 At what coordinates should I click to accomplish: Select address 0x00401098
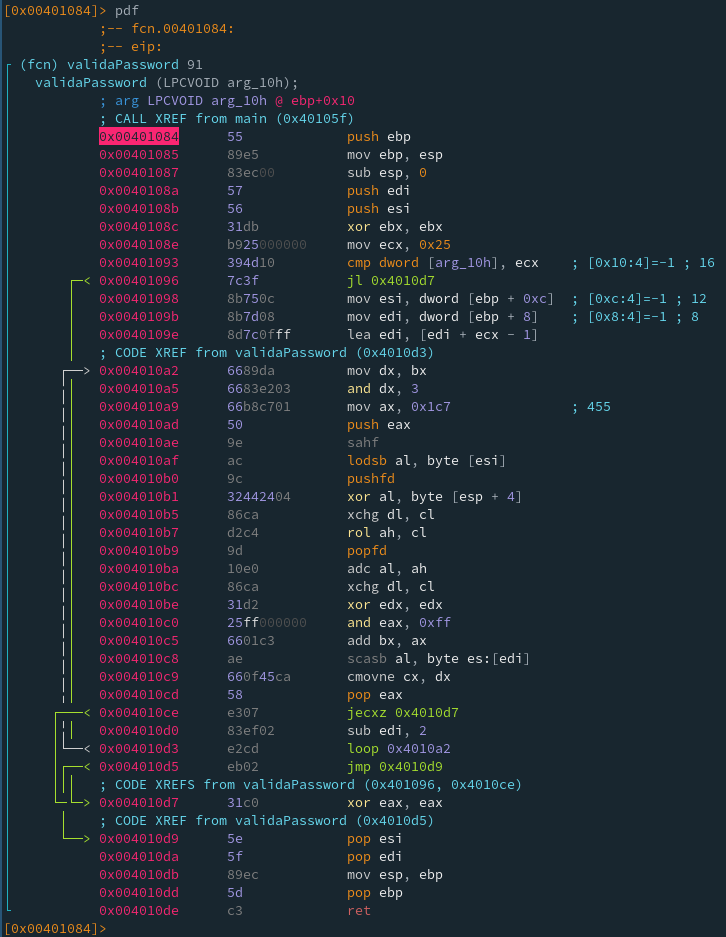(139, 299)
